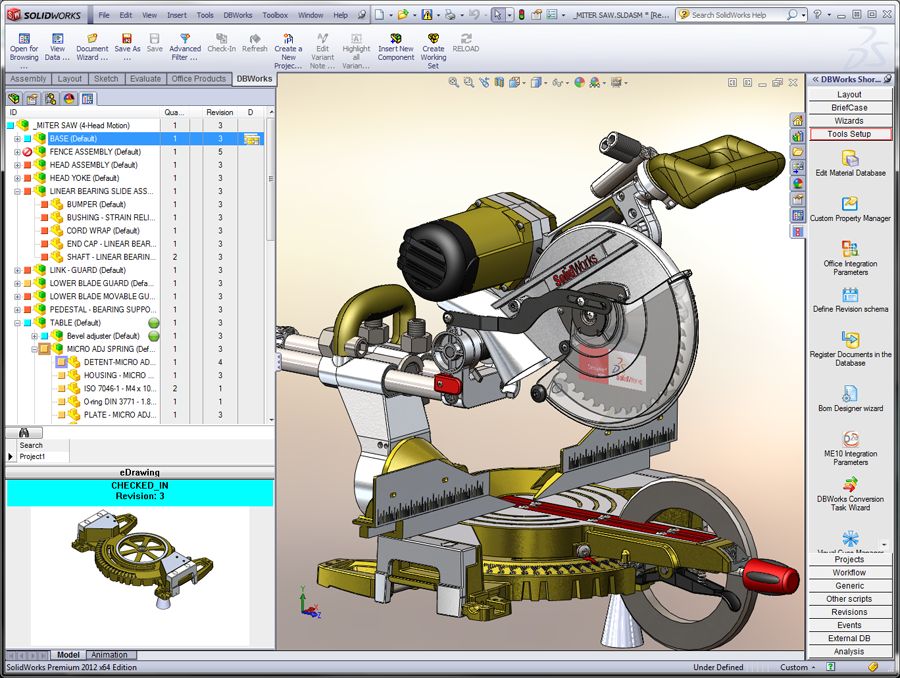Viewport: 900px width, 678px height.
Task: Open DBWorks Conversion Task Wizard
Action: click(x=850, y=494)
